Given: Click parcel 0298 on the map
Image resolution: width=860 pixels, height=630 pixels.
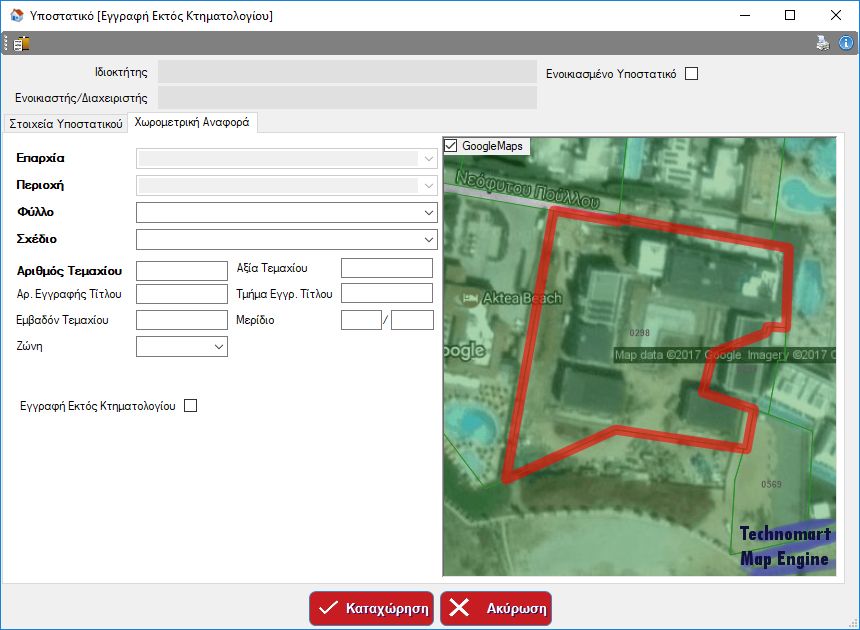Looking at the screenshot, I should [x=640, y=332].
